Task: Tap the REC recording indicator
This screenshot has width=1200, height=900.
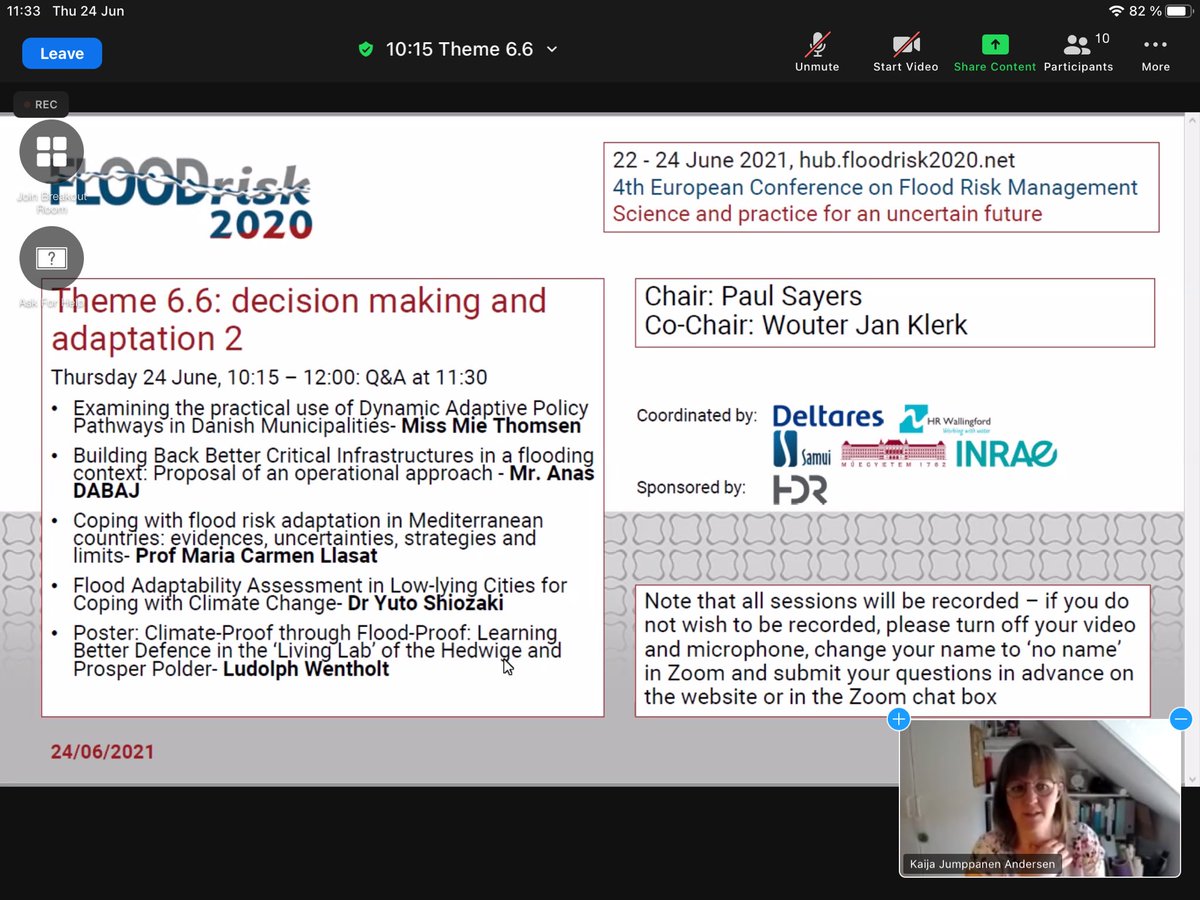Action: pos(41,104)
